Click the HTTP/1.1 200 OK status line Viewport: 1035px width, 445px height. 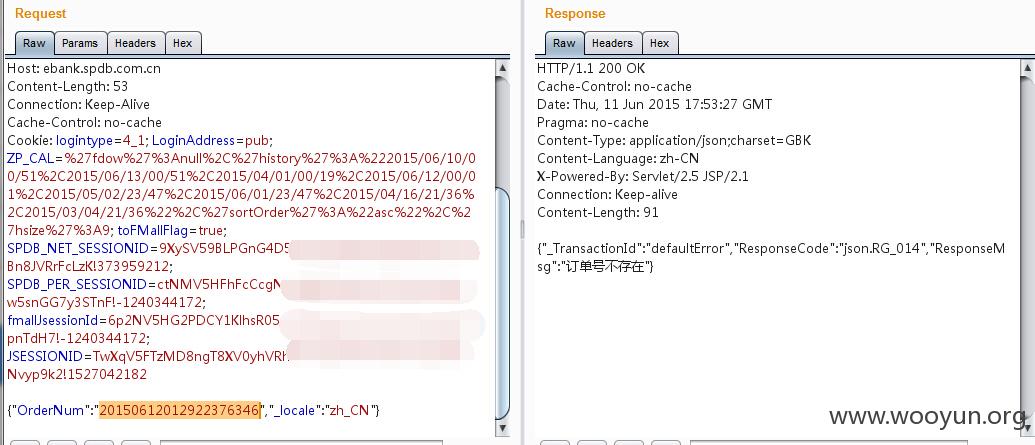pyautogui.click(x=591, y=68)
